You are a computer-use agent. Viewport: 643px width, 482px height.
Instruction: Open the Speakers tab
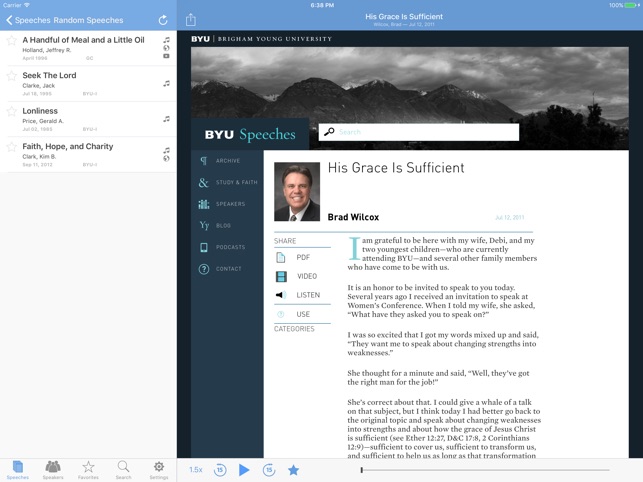53,469
